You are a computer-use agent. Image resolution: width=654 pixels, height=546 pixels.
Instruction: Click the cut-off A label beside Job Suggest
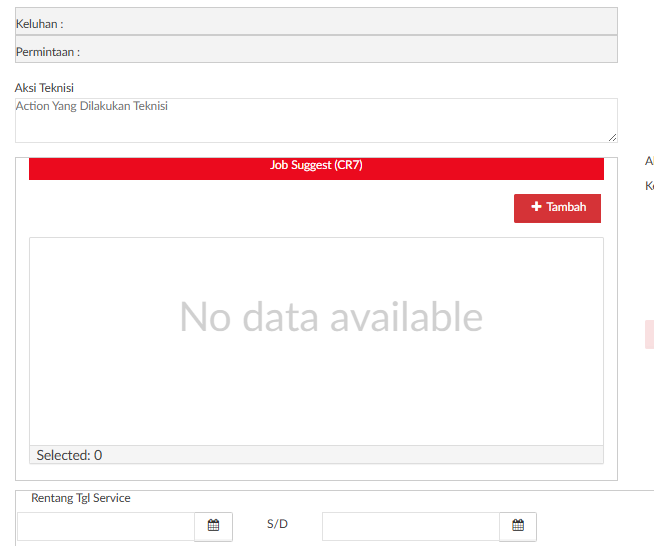pyautogui.click(x=649, y=161)
